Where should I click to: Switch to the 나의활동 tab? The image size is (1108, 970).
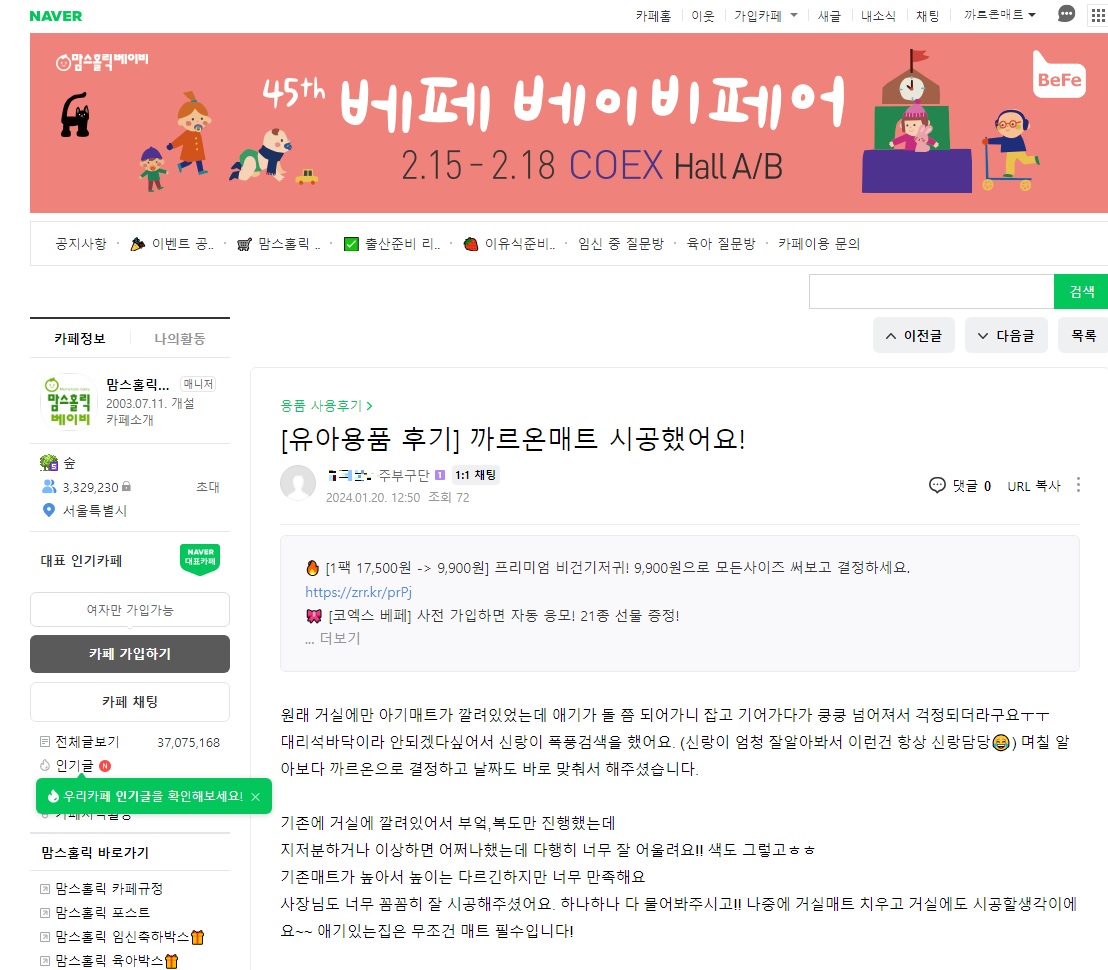[x=180, y=339]
